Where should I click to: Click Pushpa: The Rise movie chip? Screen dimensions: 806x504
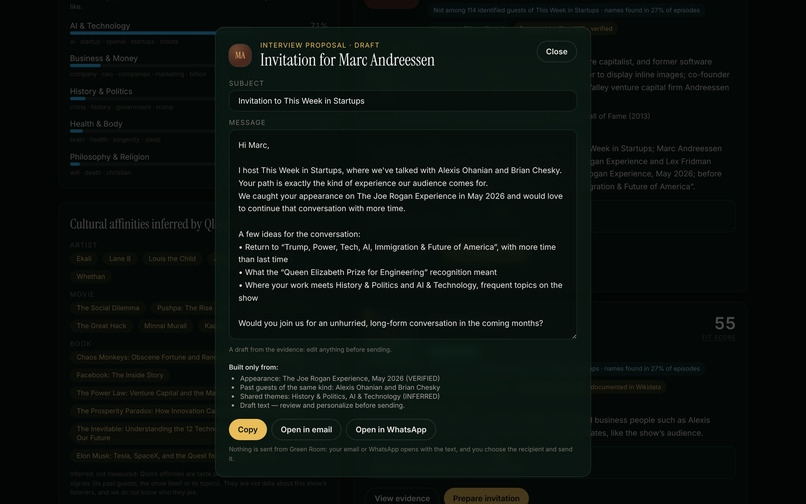(184, 308)
